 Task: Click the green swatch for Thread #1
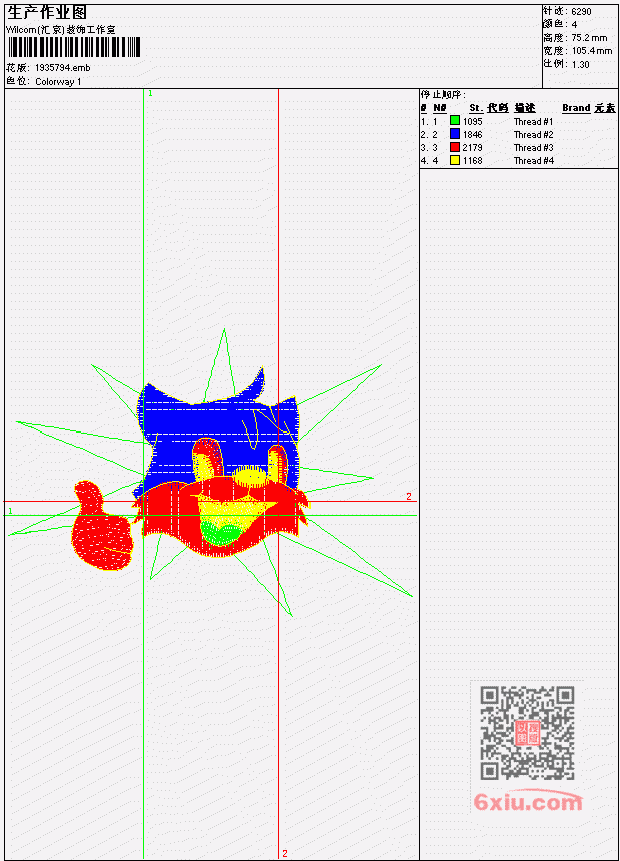point(455,121)
